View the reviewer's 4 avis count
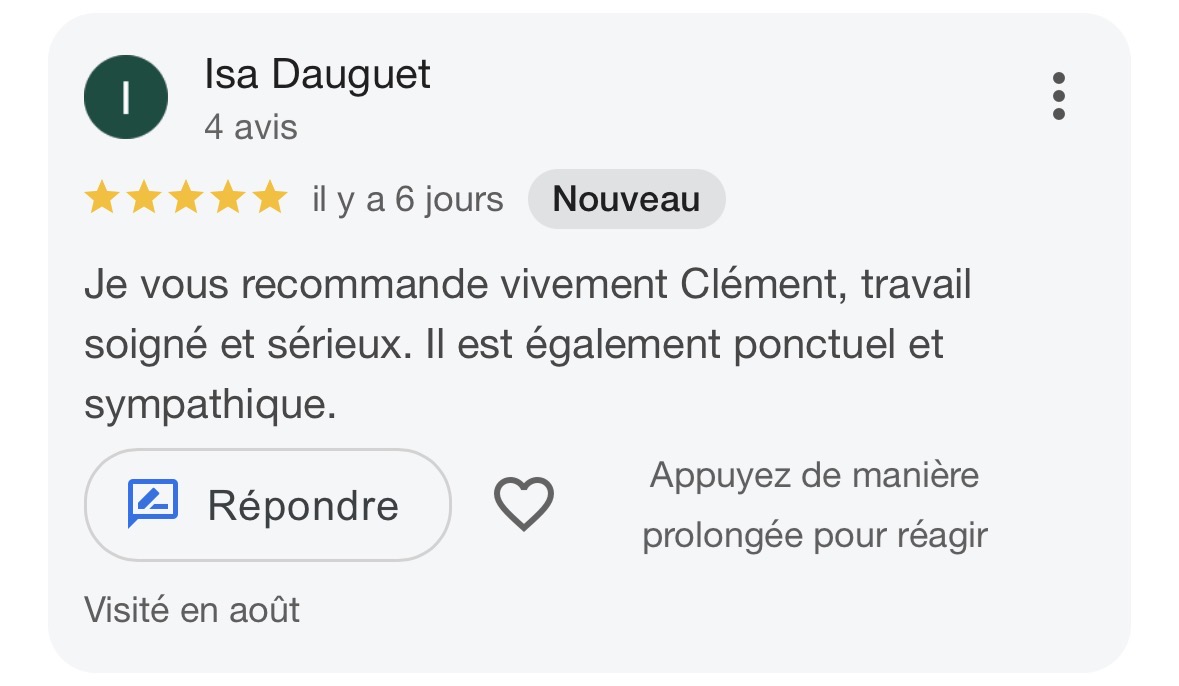 (x=251, y=127)
